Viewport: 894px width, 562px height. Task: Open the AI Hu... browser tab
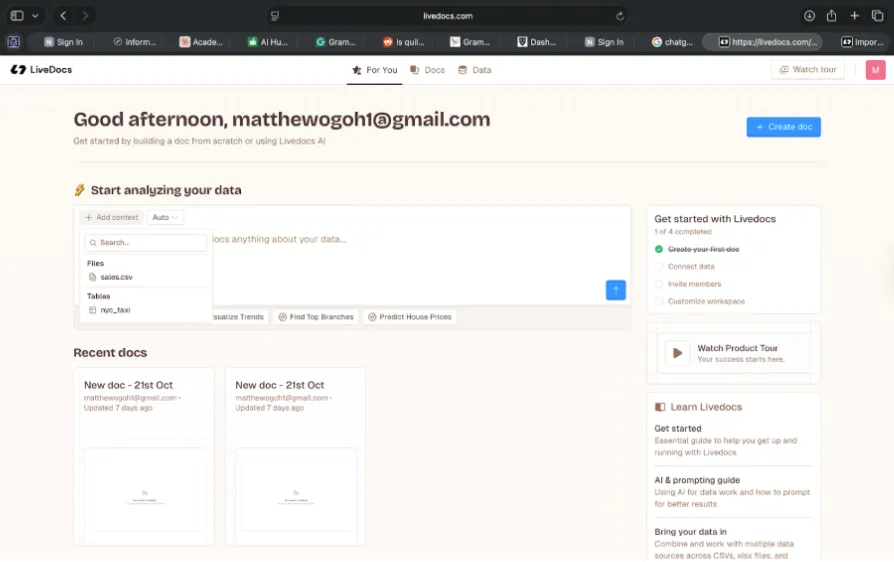tap(267, 42)
